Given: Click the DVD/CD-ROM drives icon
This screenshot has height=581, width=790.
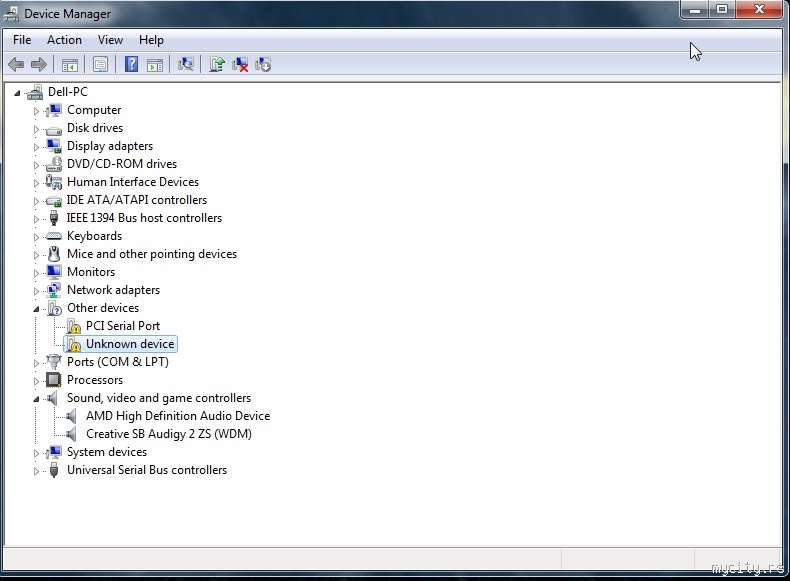Looking at the screenshot, I should (53, 164).
